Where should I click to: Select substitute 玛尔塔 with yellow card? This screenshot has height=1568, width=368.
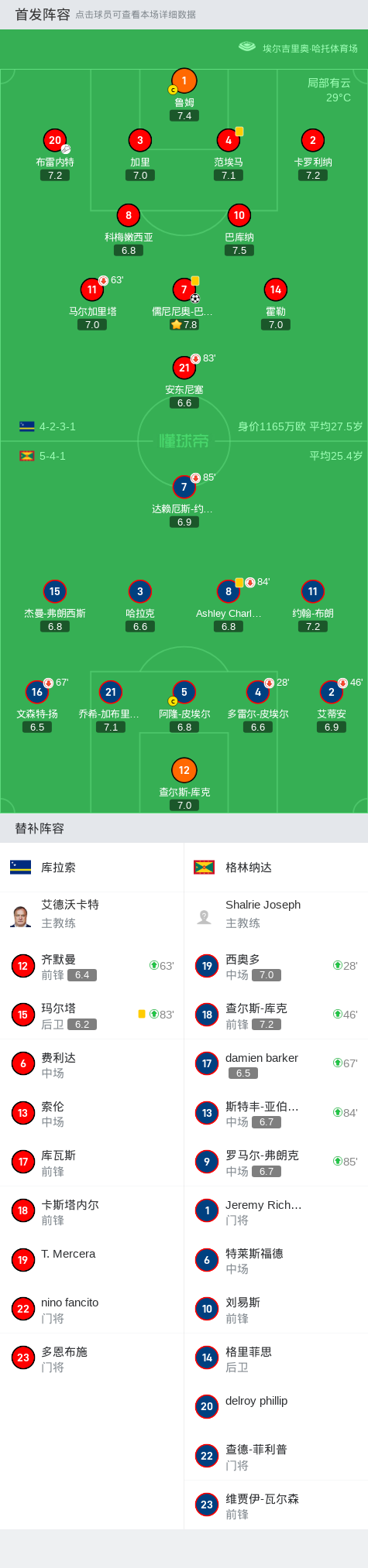[x=92, y=1015]
